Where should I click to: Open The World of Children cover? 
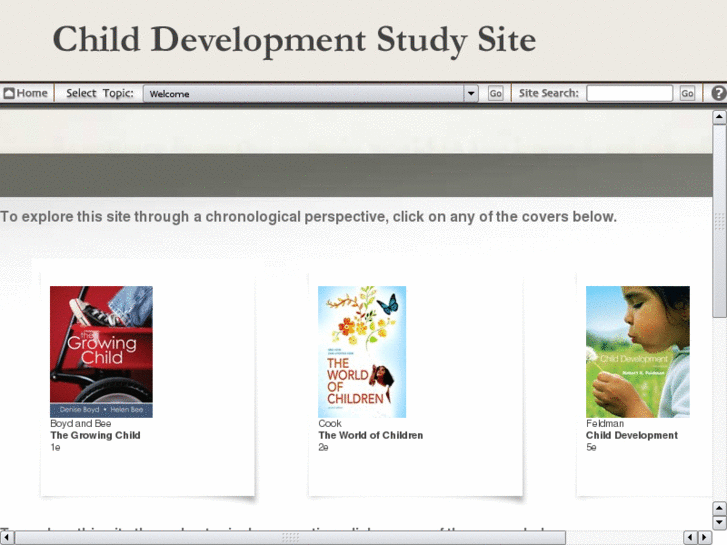362,352
